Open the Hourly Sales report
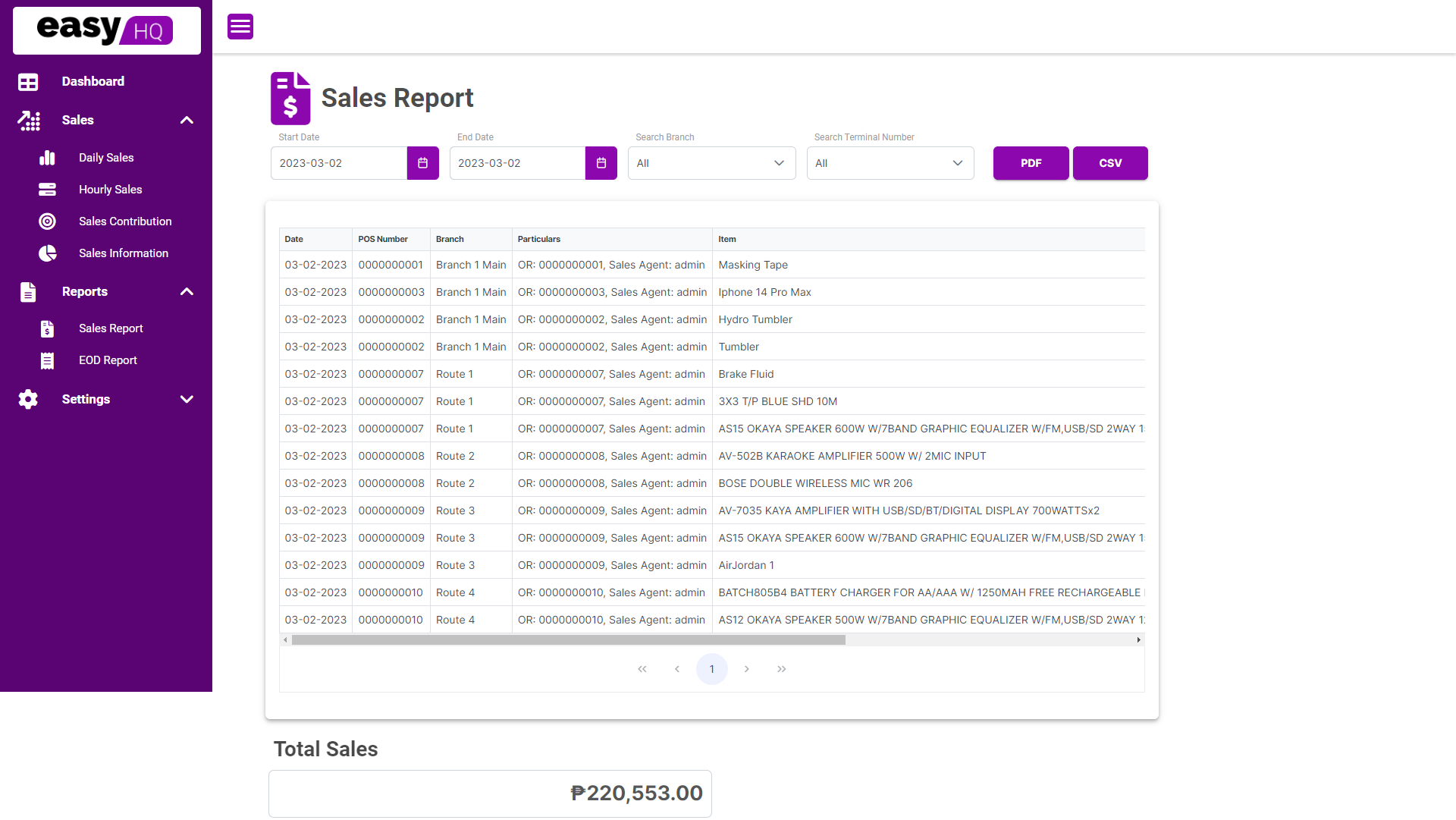 [110, 189]
